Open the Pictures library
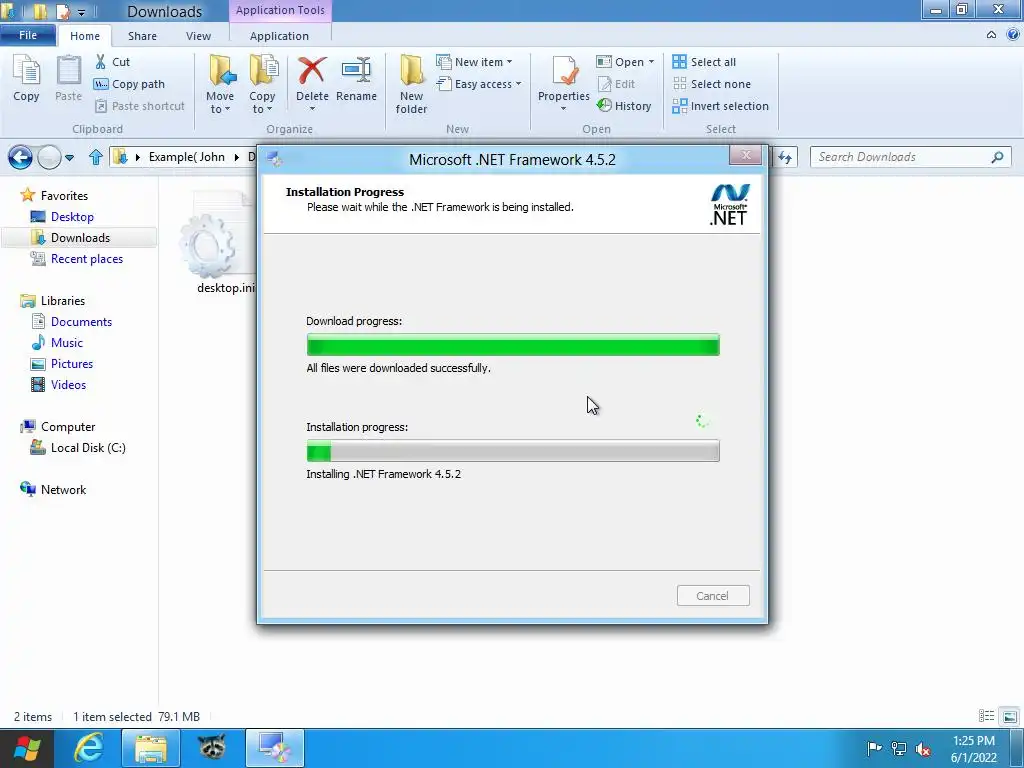 point(72,364)
